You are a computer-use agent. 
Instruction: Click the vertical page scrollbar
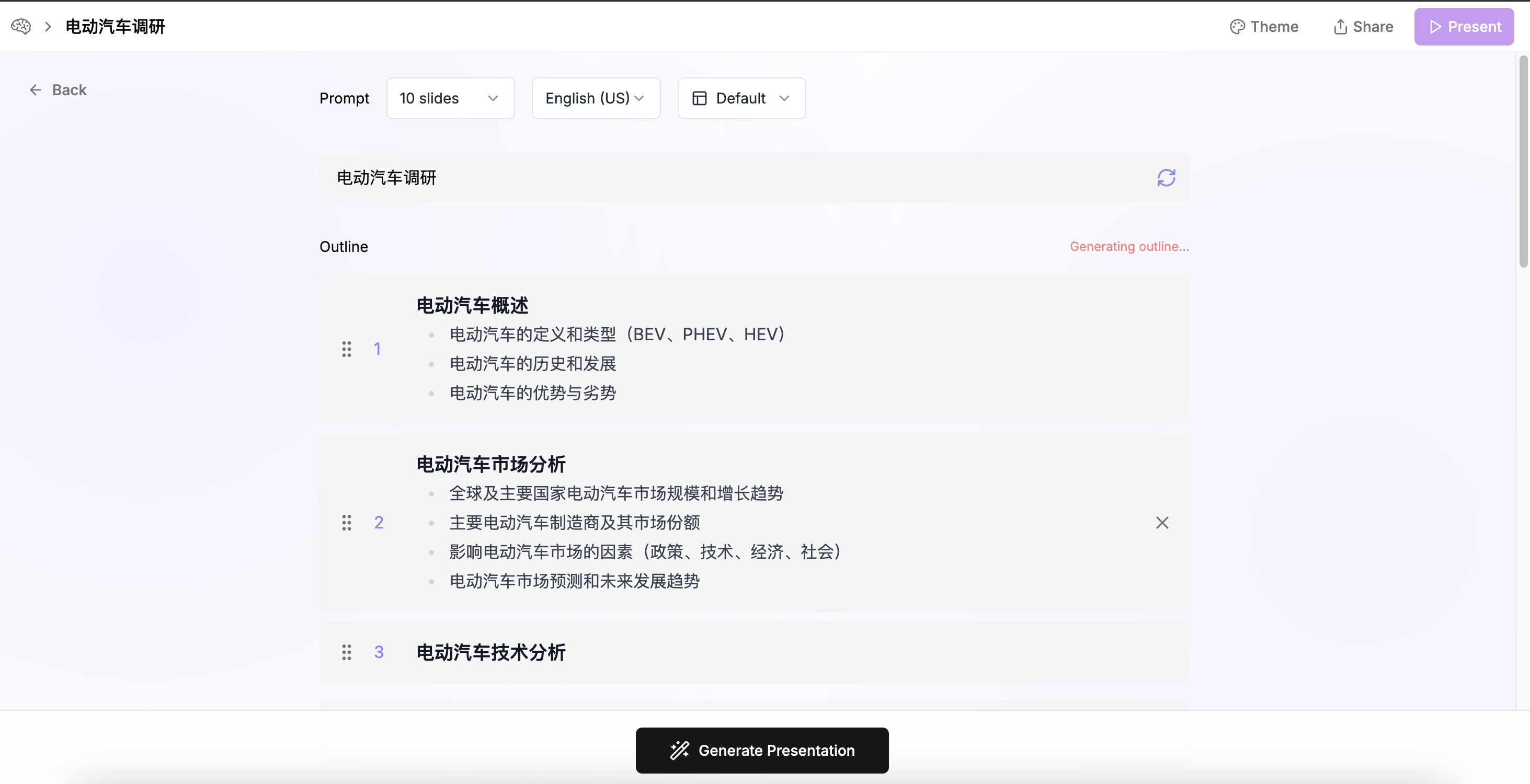[1523, 162]
